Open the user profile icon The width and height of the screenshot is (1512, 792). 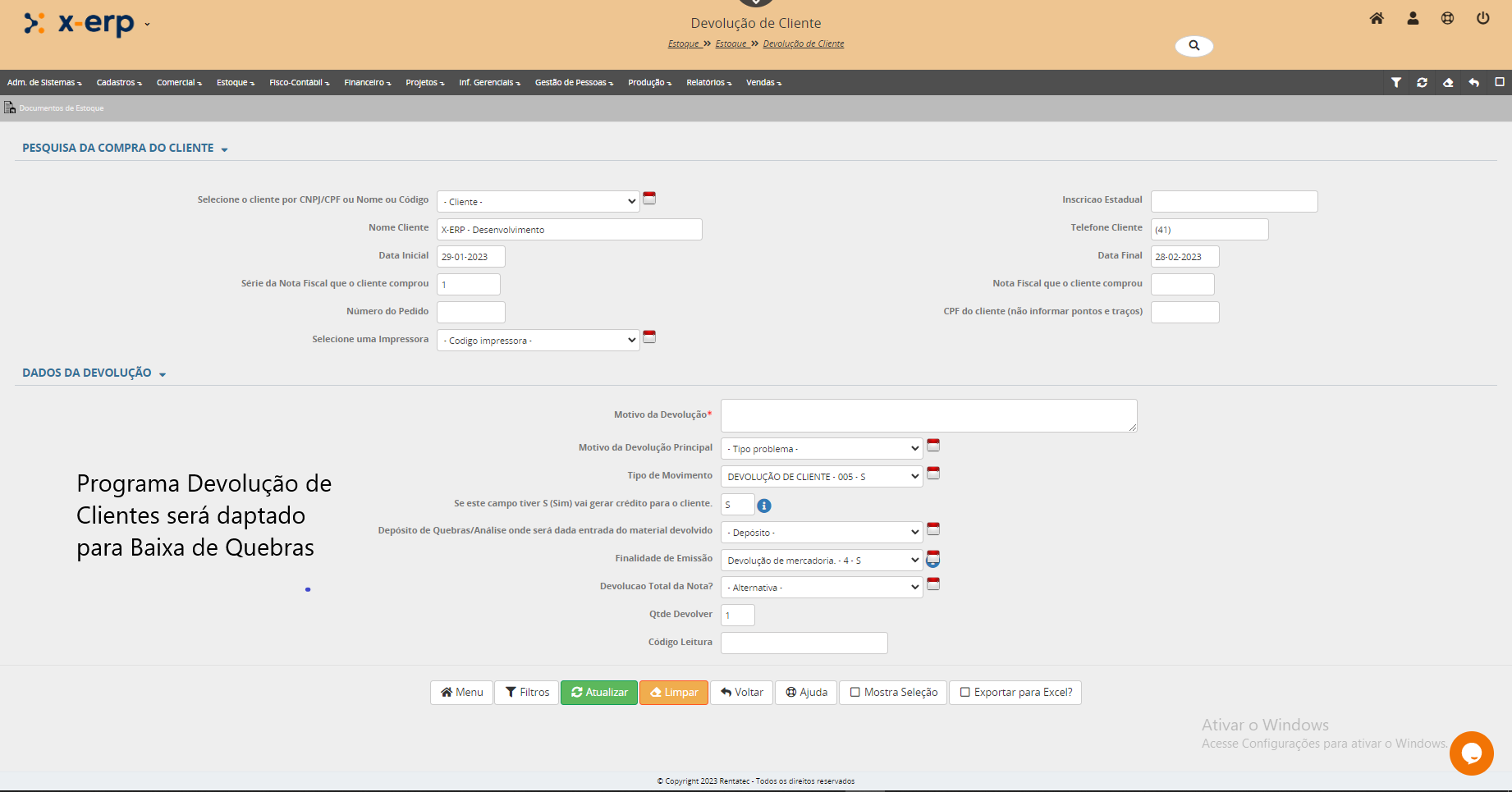[1413, 18]
